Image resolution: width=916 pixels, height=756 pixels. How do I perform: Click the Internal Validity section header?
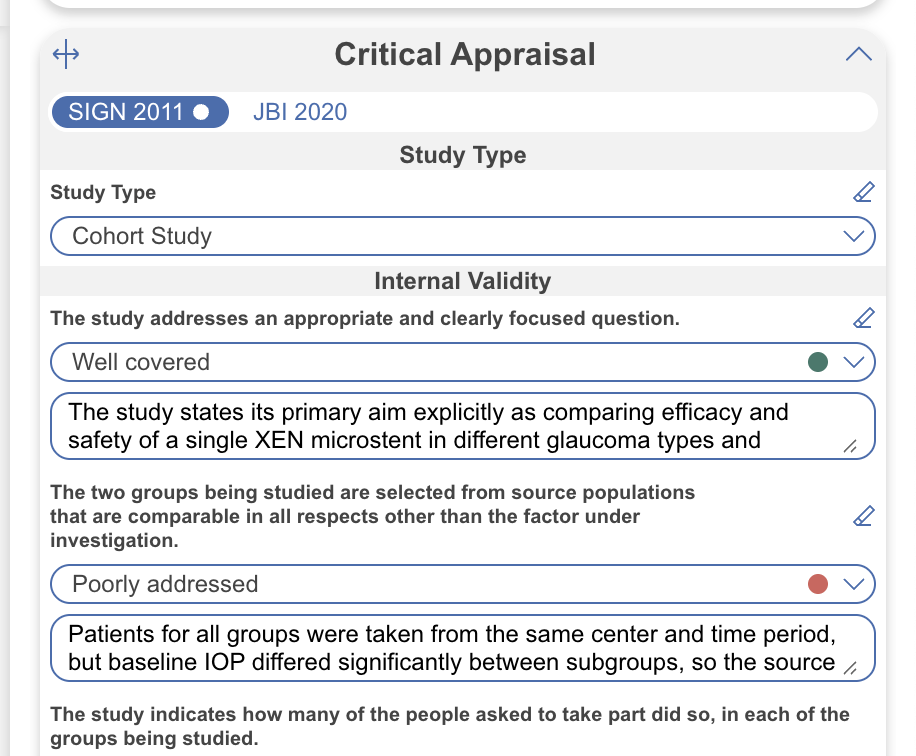(462, 281)
